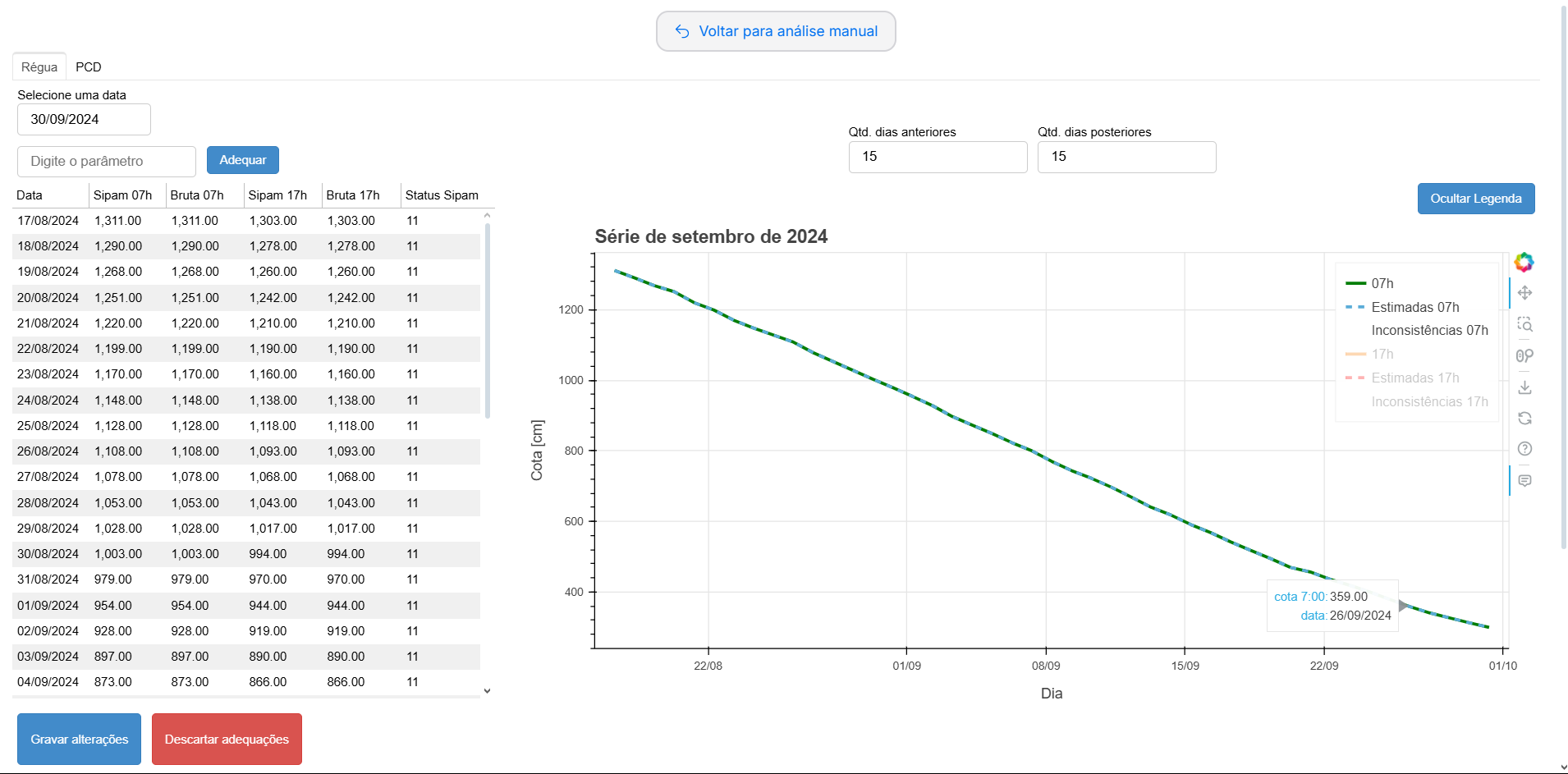Image resolution: width=1568 pixels, height=774 pixels.
Task: Enable the Wheel Zoom tool
Action: click(x=1524, y=355)
